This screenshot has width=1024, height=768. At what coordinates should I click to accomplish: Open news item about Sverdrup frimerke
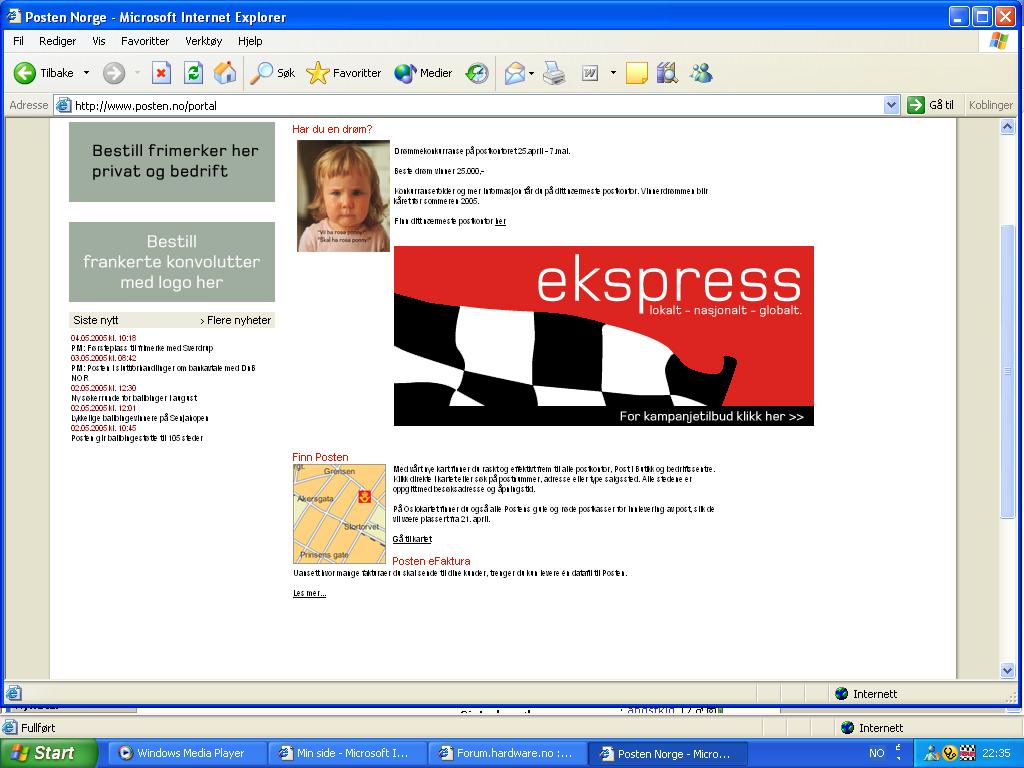tap(142, 348)
